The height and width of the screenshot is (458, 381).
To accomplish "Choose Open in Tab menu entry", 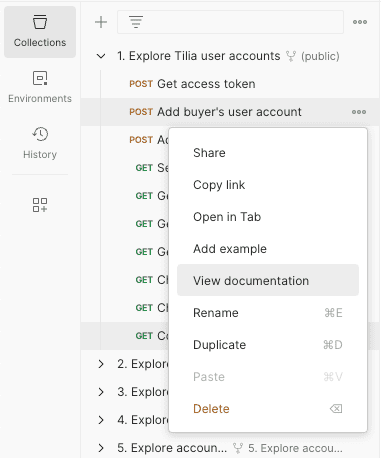I will coord(268,217).
